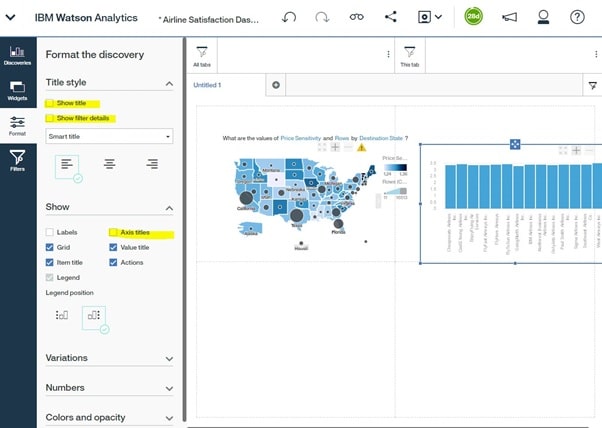
Task: Select left title alignment
Action: pyautogui.click(x=67, y=167)
